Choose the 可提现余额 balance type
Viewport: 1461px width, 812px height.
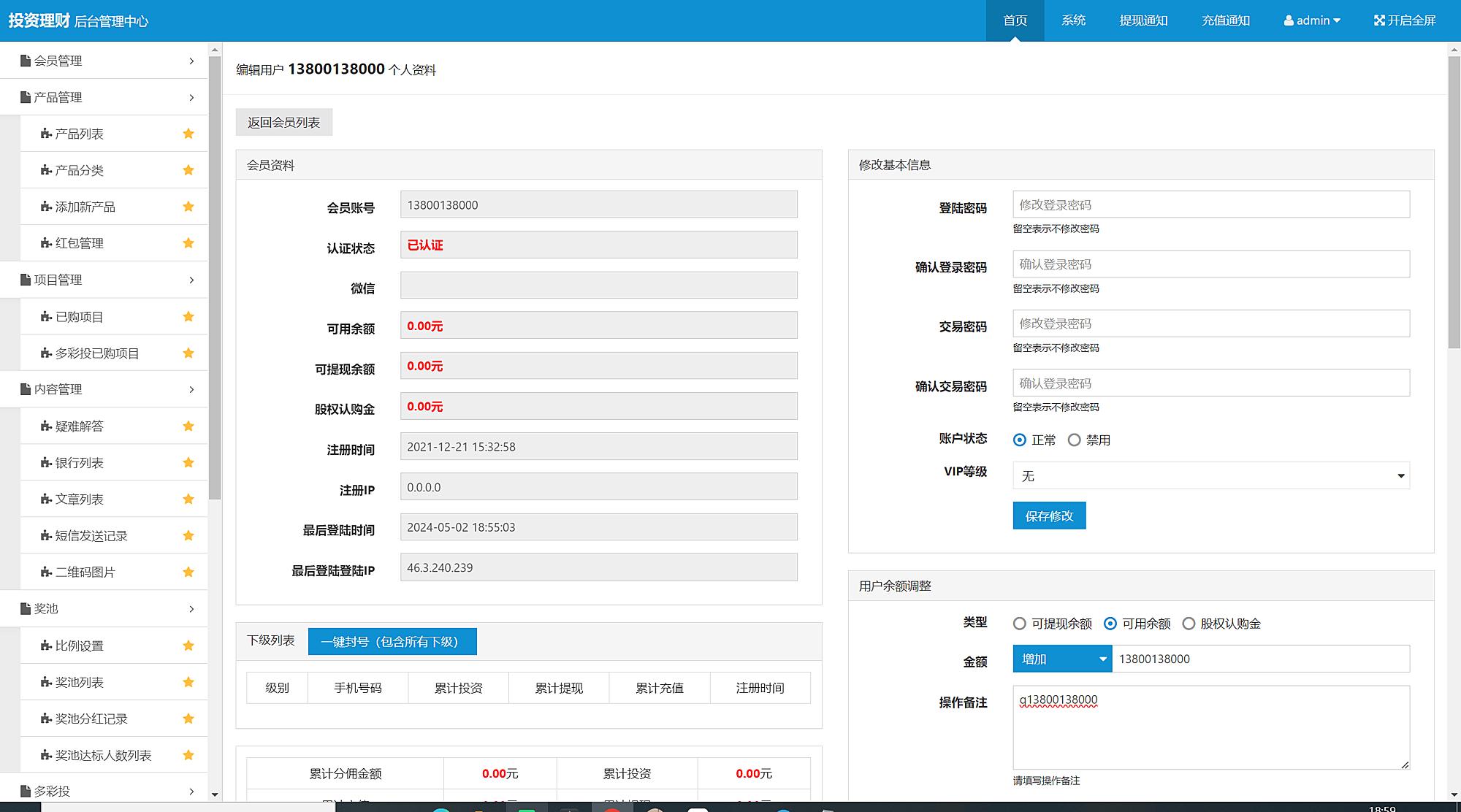[x=1020, y=624]
